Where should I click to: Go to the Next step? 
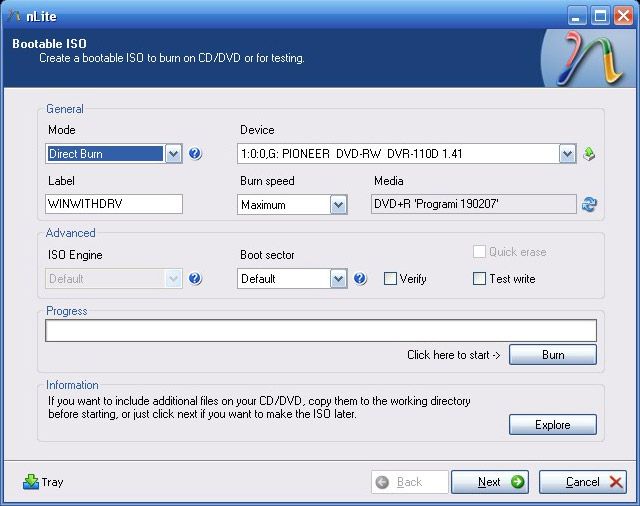[489, 482]
